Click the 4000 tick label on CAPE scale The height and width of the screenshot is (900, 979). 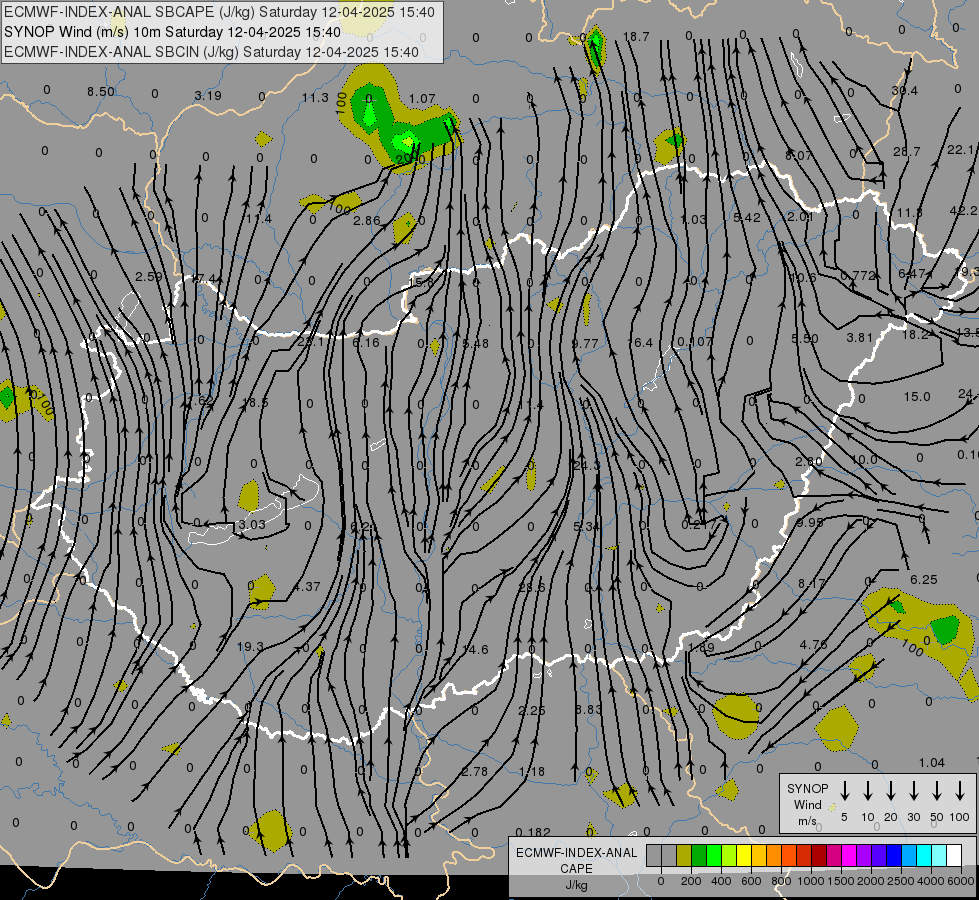[x=931, y=881]
